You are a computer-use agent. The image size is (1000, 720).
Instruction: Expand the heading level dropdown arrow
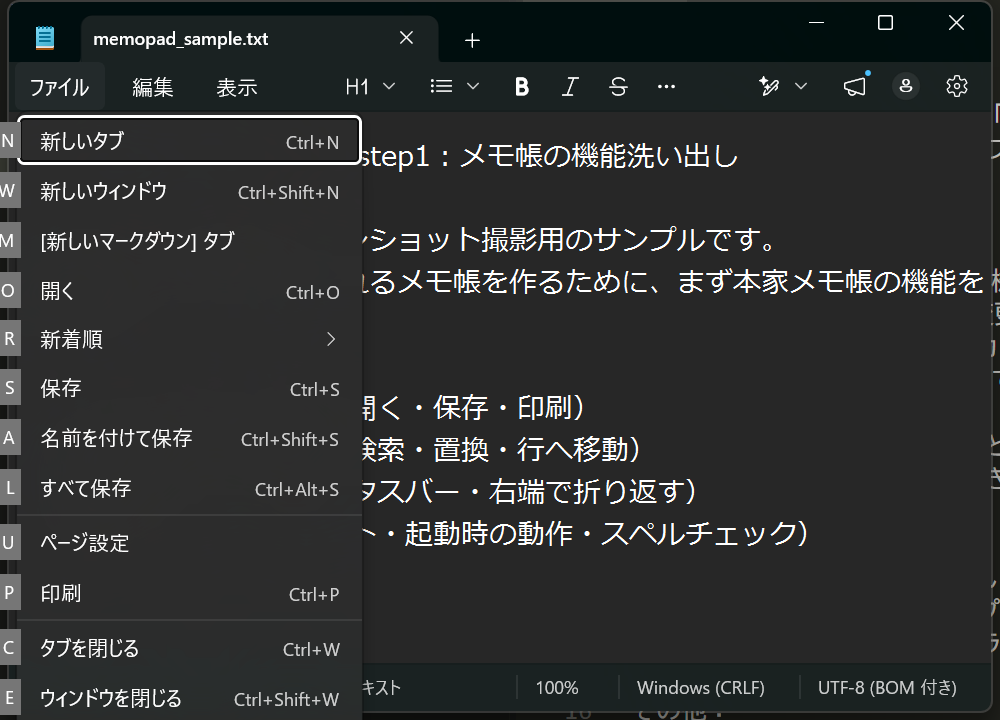pyautogui.click(x=389, y=86)
